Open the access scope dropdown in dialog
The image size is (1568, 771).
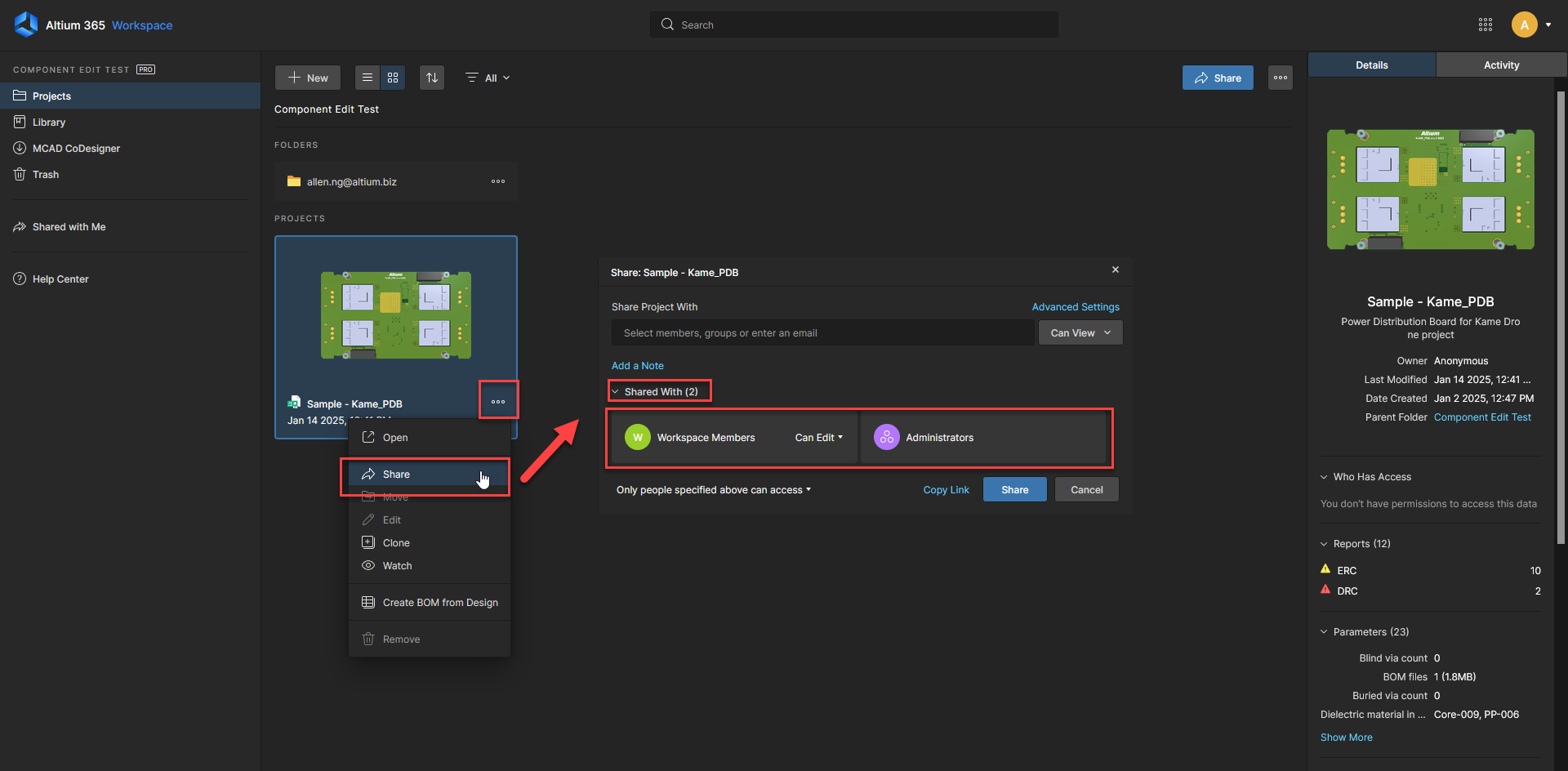tap(714, 490)
